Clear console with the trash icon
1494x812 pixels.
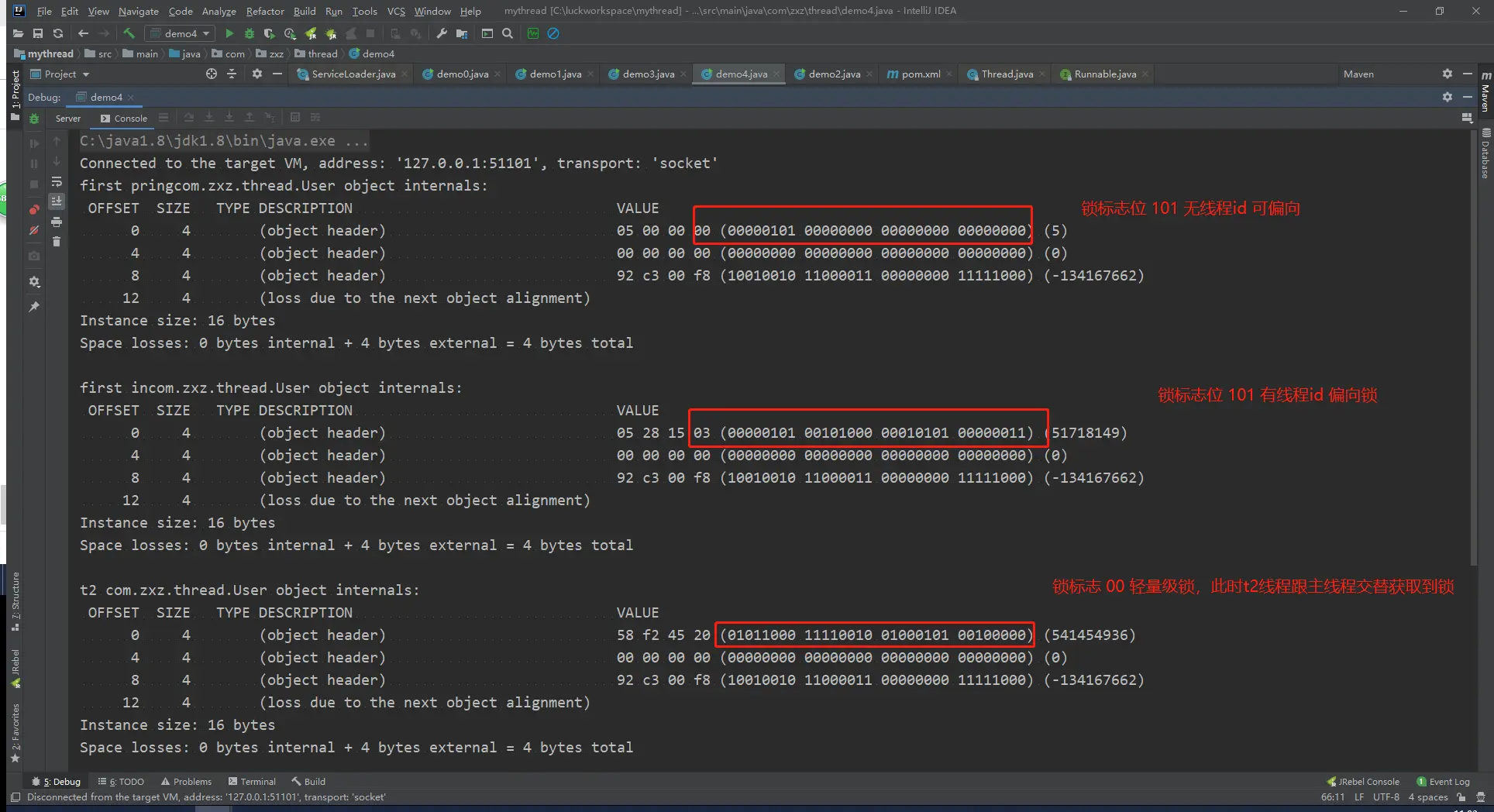57,242
